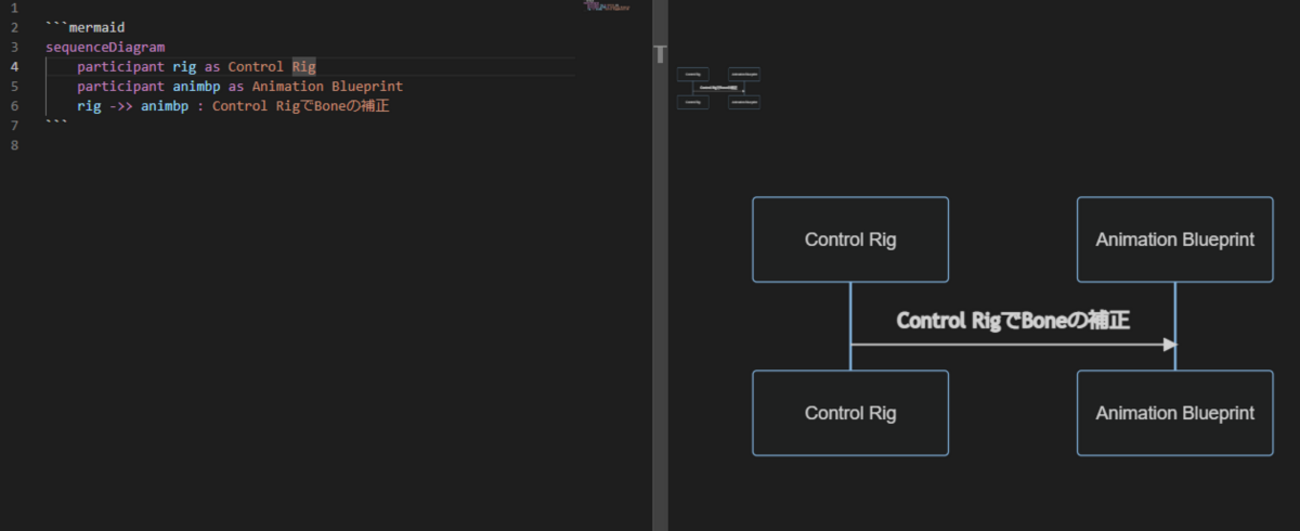Screen dimensions: 1300x531
Task: Click the rig alias on line 4
Action: coord(184,67)
